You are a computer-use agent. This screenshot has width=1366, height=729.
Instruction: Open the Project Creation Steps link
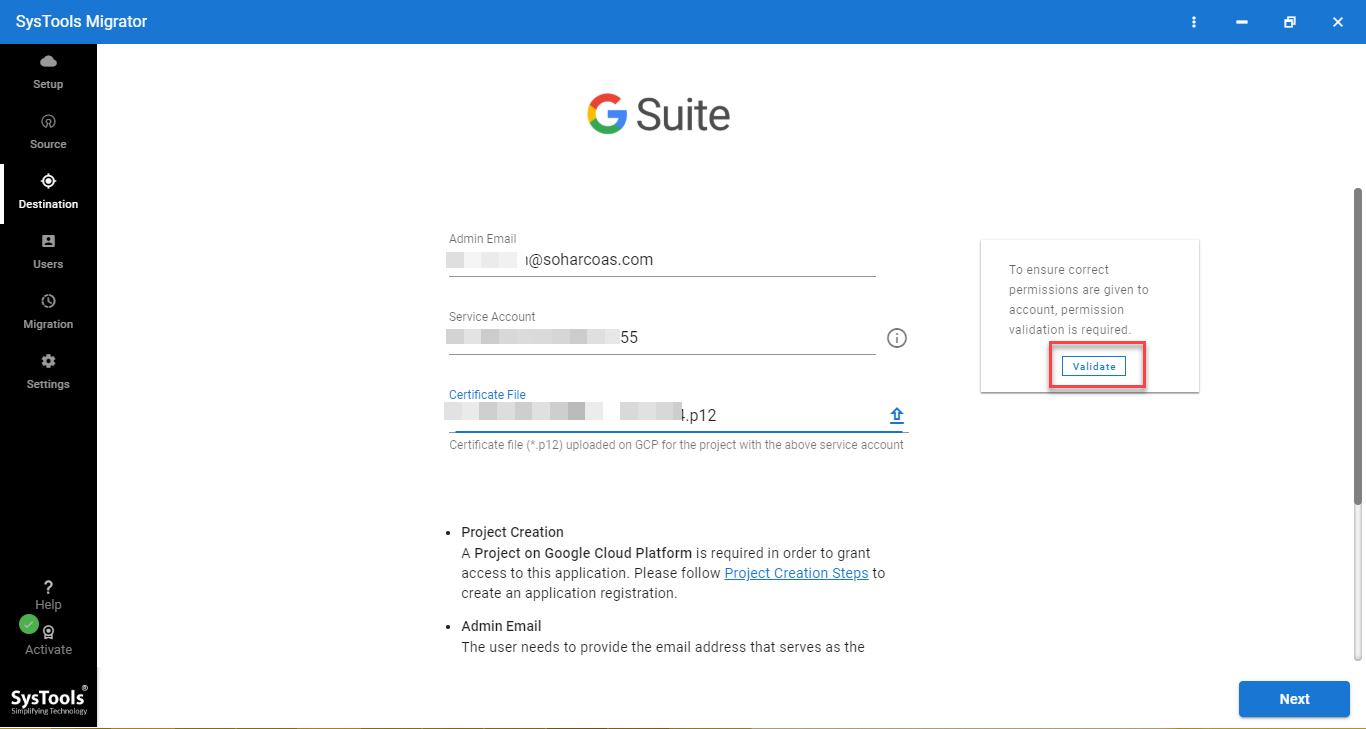(796, 573)
